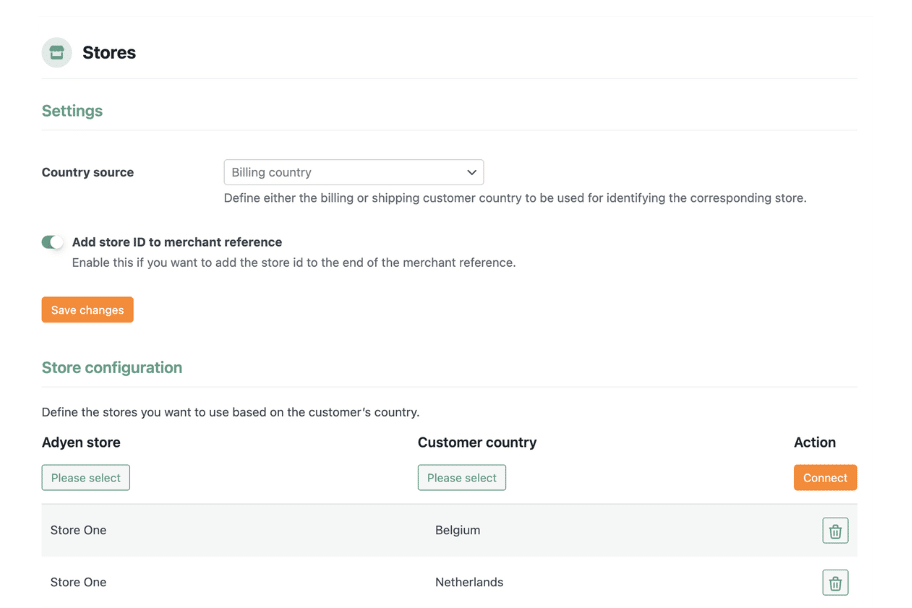
Task: Click the Belgium country cell
Action: pos(458,530)
